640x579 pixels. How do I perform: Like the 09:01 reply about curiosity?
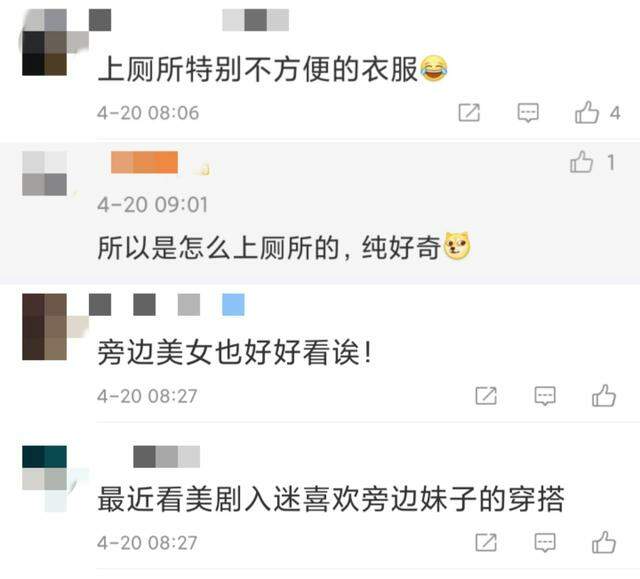tap(582, 162)
